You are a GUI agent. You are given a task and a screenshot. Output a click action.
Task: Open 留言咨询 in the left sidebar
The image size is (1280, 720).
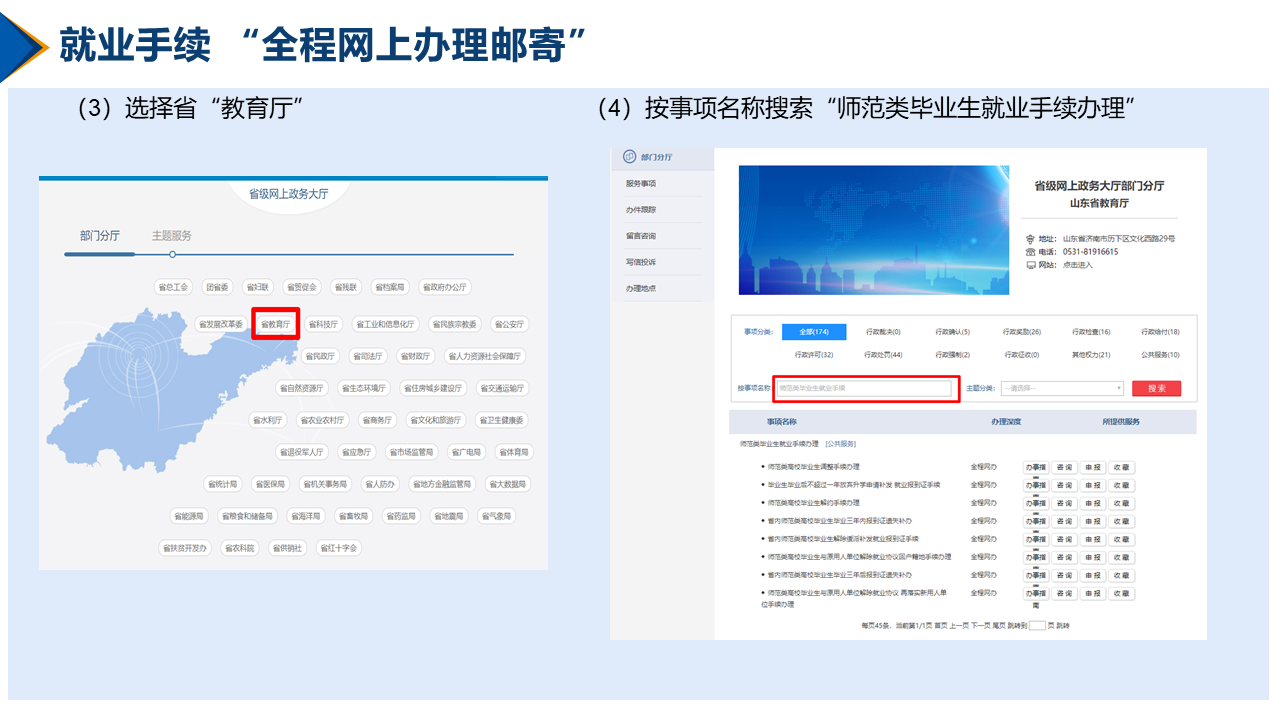[x=641, y=236]
